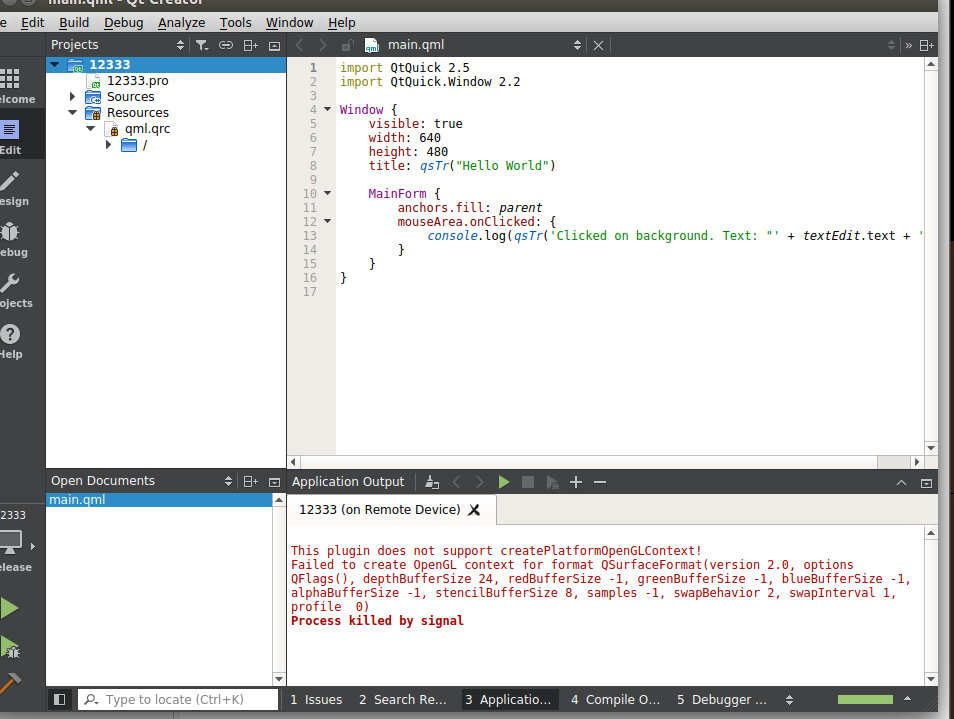The width and height of the screenshot is (954, 719).
Task: Split the Projects side panel
Action: click(x=251, y=45)
